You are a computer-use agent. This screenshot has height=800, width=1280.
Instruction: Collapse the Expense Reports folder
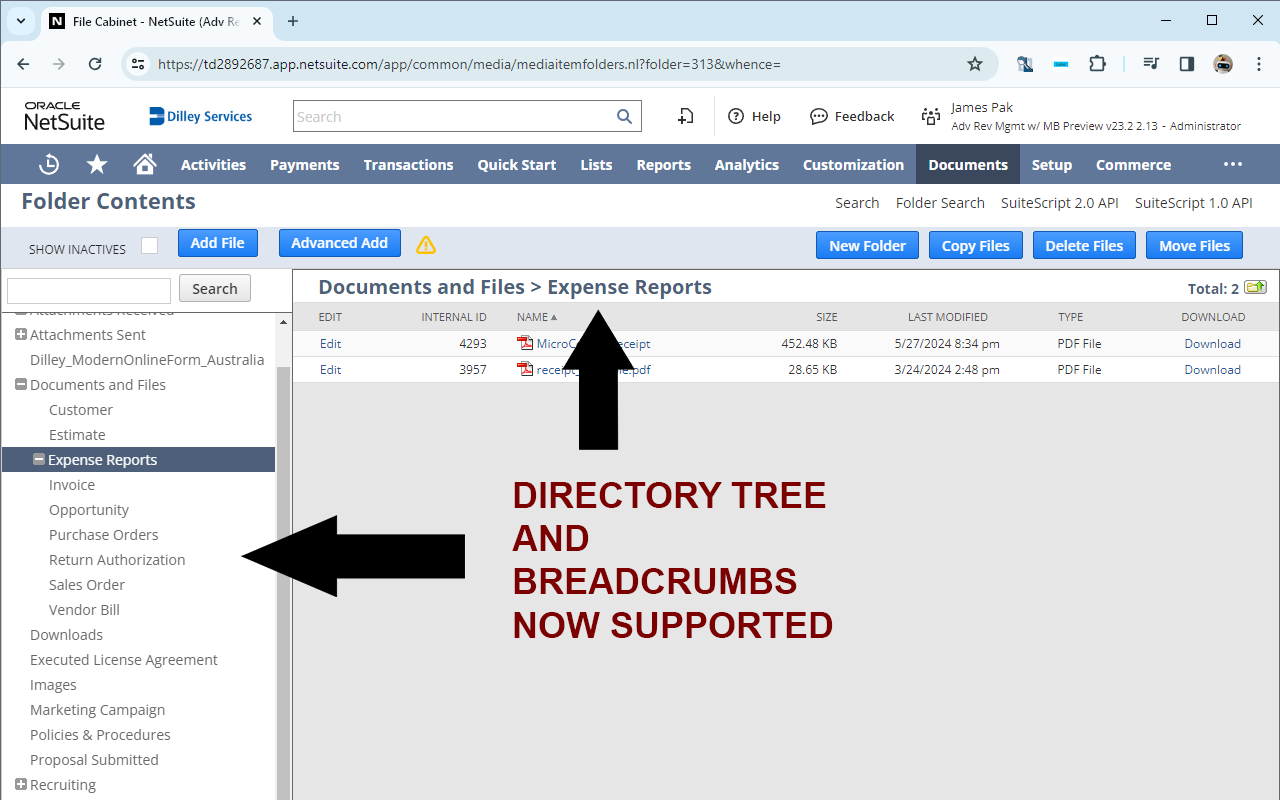[x=39, y=459]
